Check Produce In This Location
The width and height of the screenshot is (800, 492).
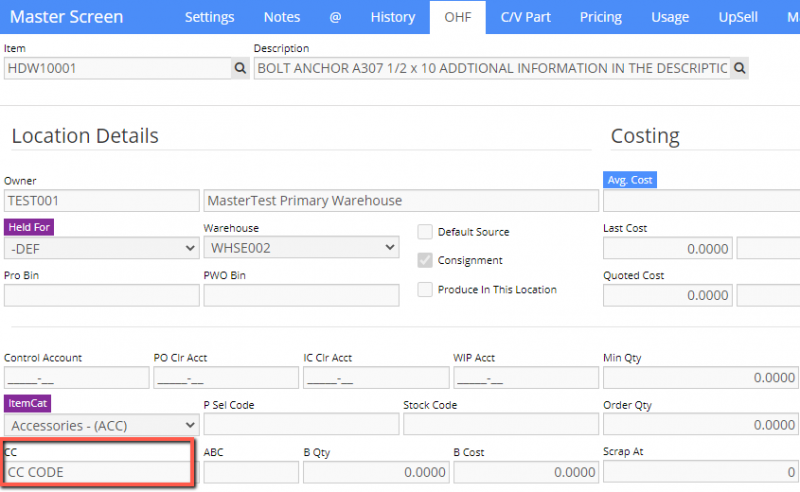(x=425, y=289)
